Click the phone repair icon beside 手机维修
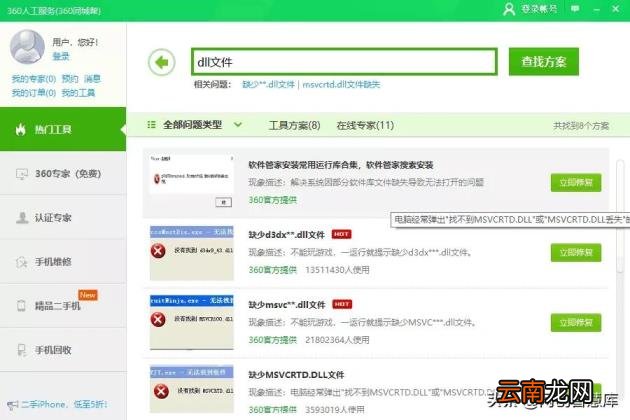The height and width of the screenshot is (420, 630). click(x=21, y=262)
